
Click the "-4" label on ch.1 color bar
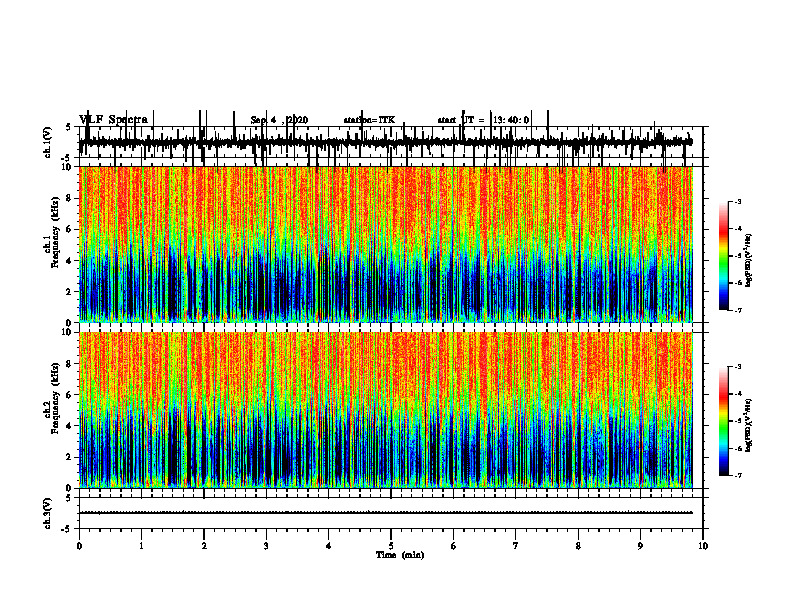tap(737, 229)
